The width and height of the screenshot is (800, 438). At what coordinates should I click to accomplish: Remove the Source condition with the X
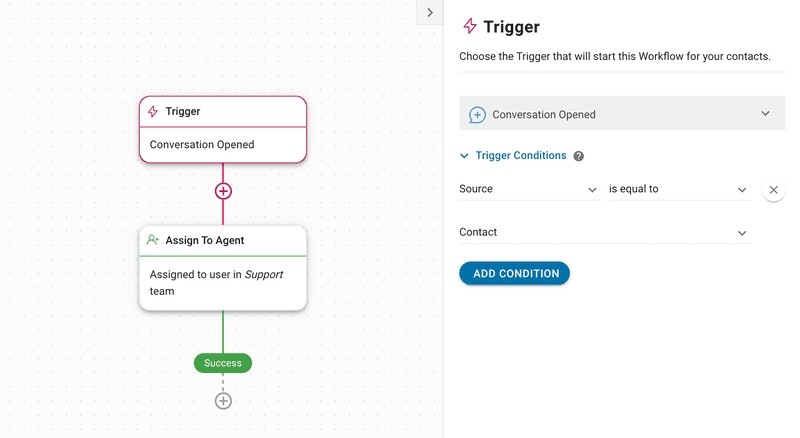tap(773, 190)
